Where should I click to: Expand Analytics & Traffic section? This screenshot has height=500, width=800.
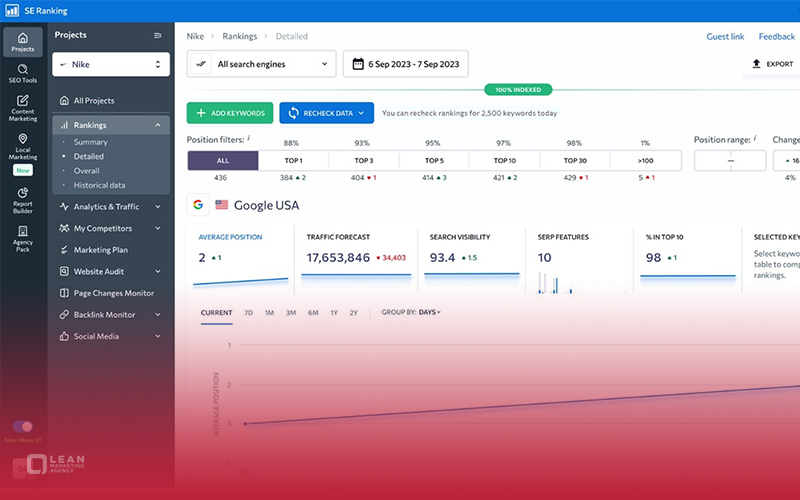tap(158, 207)
